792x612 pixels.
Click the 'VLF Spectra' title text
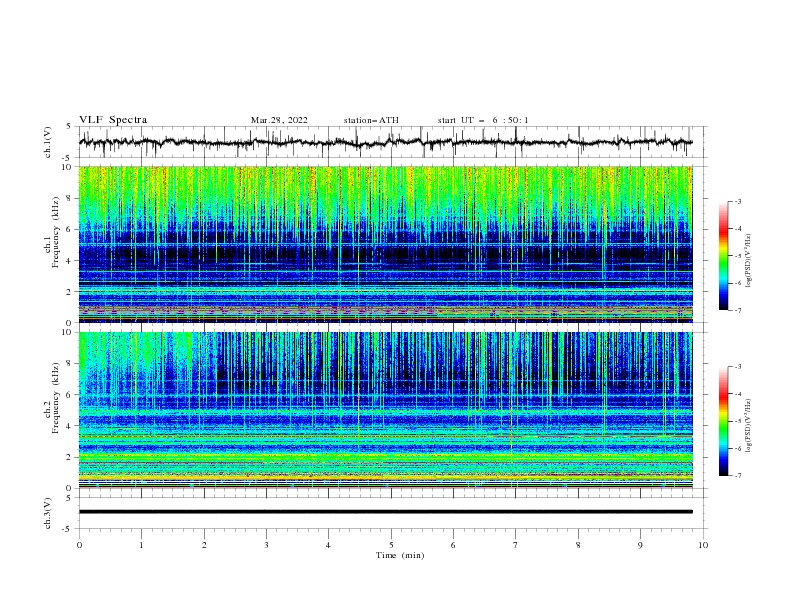(113, 120)
